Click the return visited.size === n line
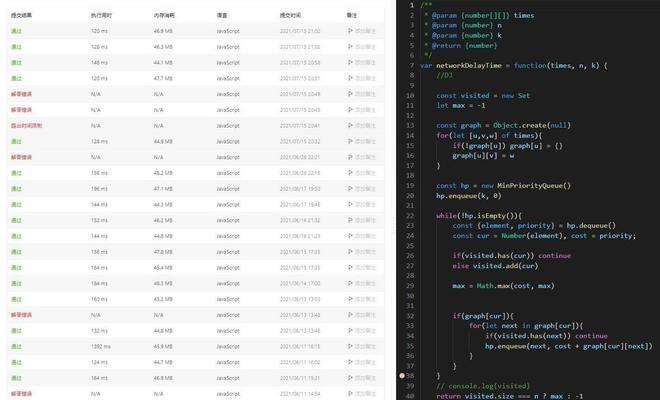660x400 pixels. pyautogui.click(x=510, y=396)
